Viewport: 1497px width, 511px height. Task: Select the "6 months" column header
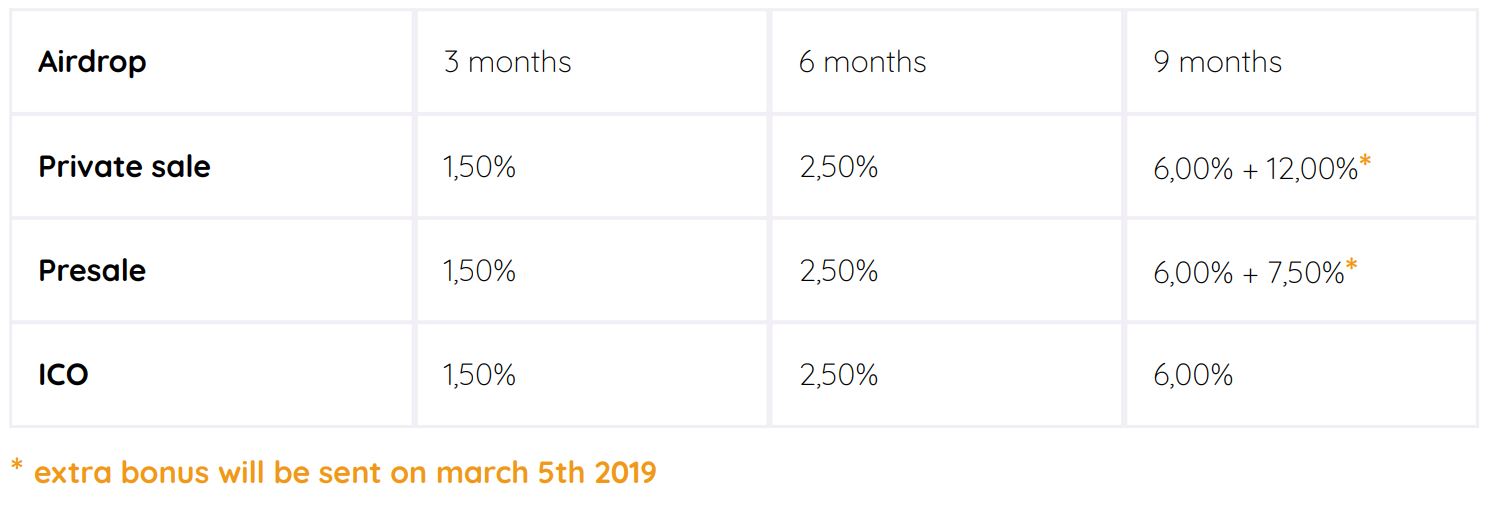click(862, 62)
